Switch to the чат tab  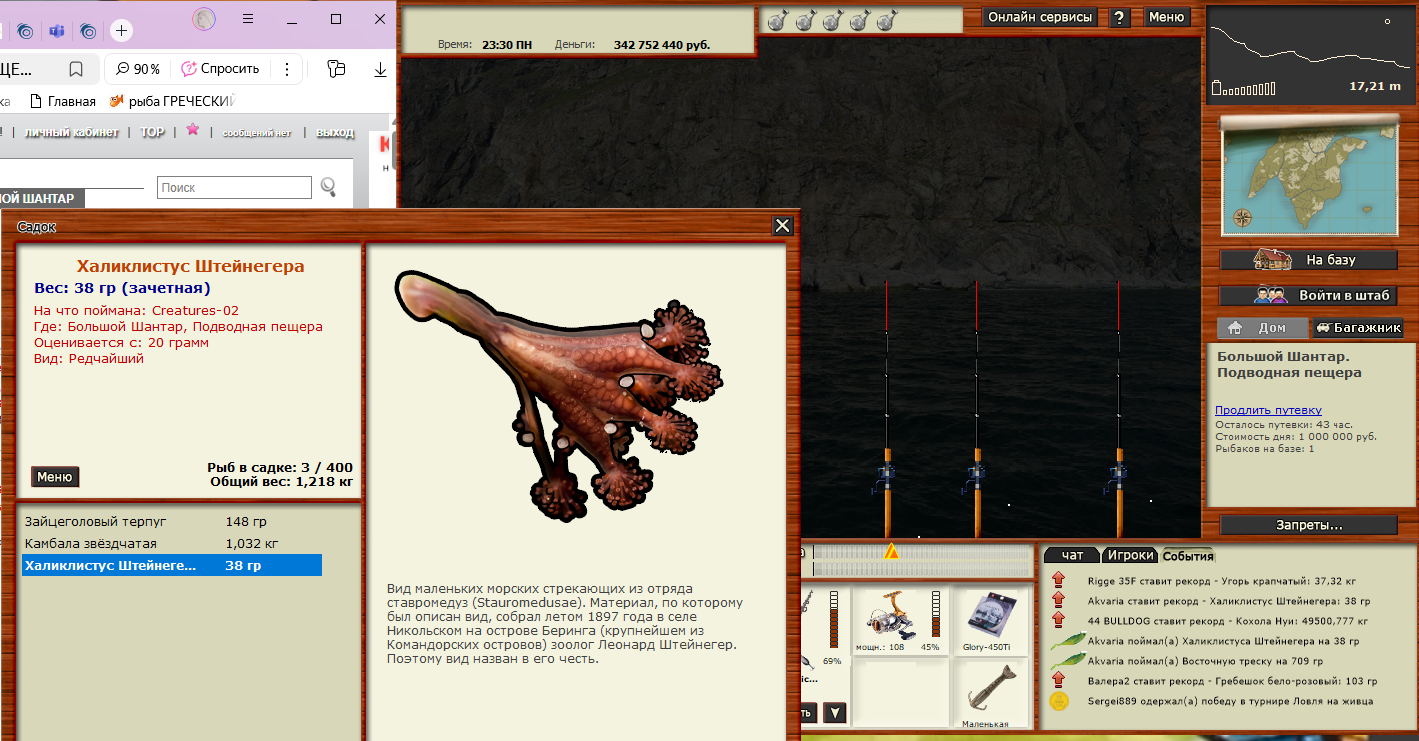pos(1072,555)
